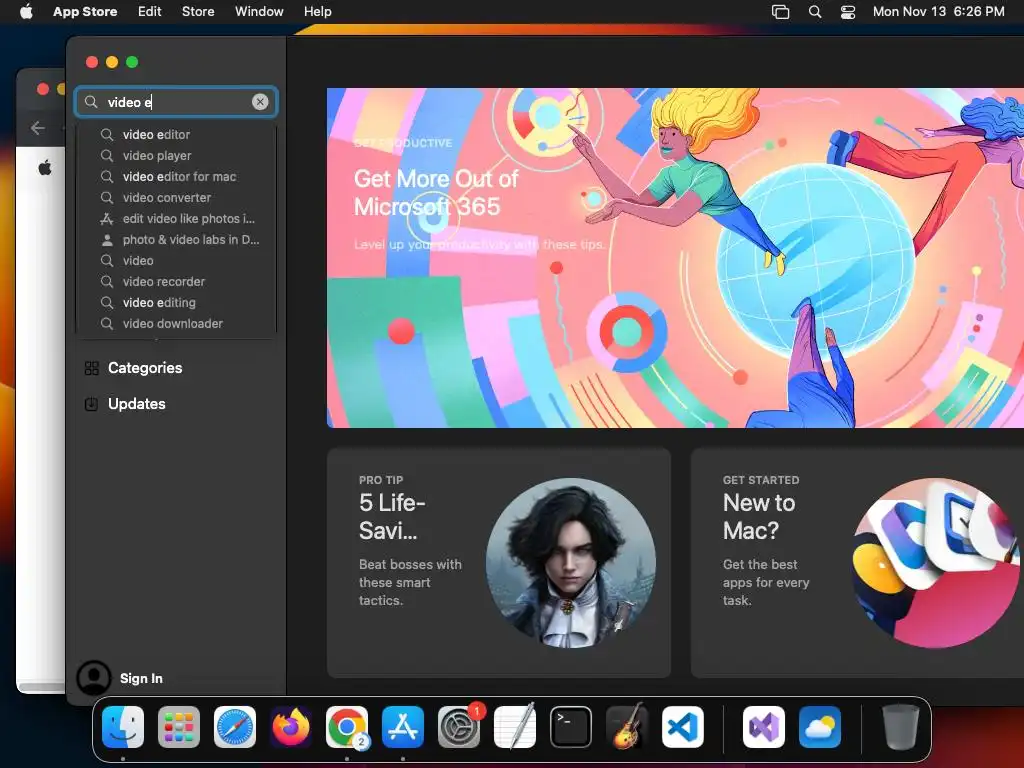Close the background window with red button

pos(43,89)
